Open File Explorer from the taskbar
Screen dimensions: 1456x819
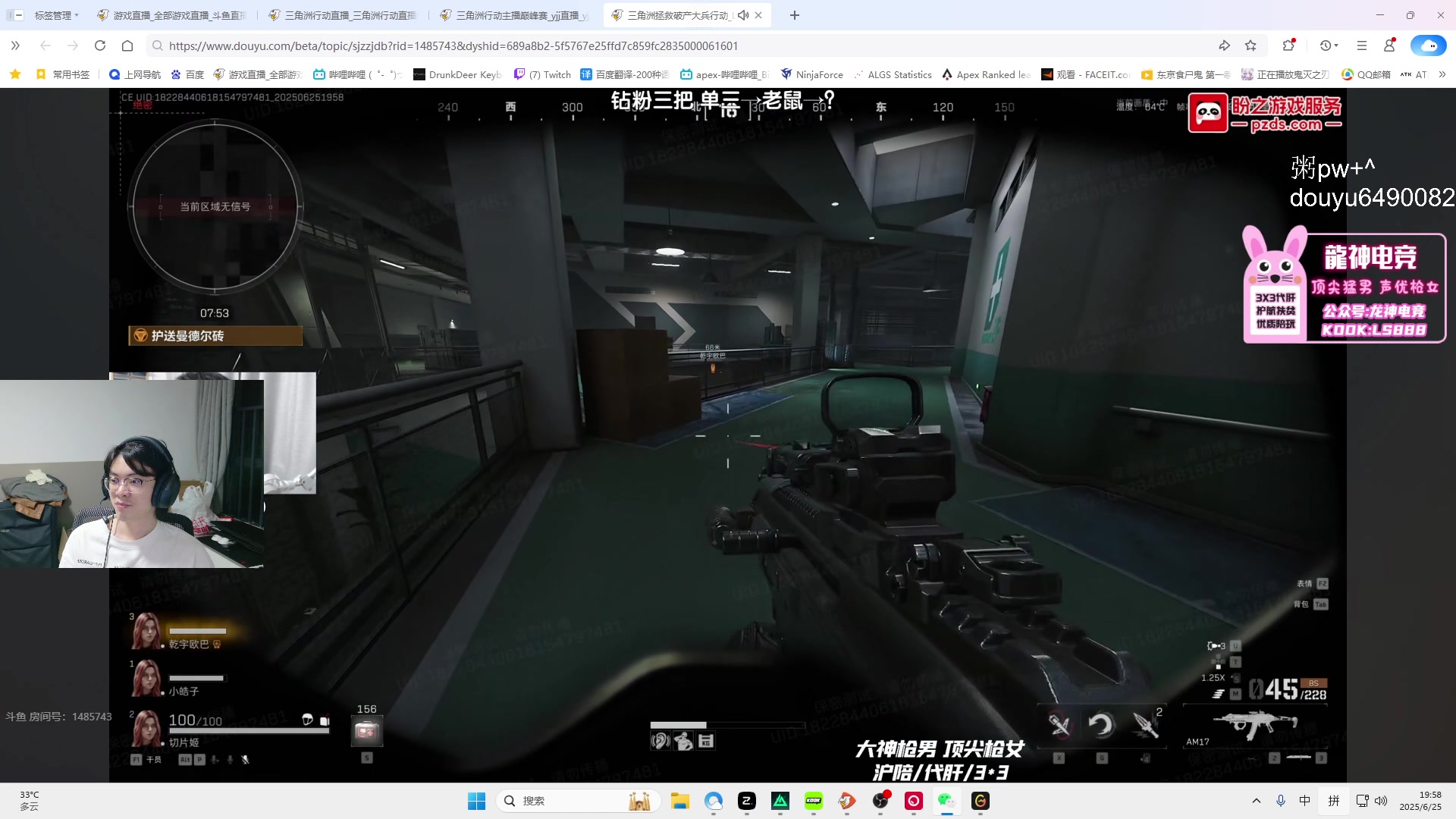679,801
